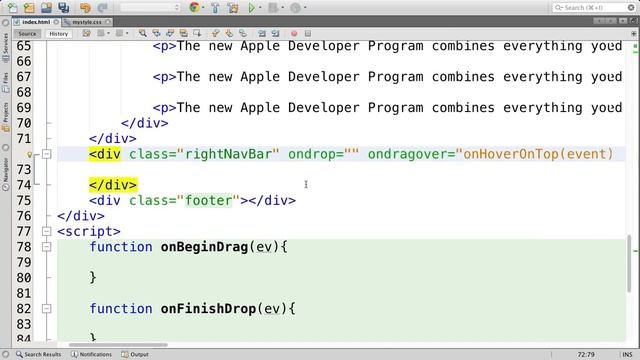640x360 pixels.
Task: Collapse the script tag fold at line 77
Action: 47,231
